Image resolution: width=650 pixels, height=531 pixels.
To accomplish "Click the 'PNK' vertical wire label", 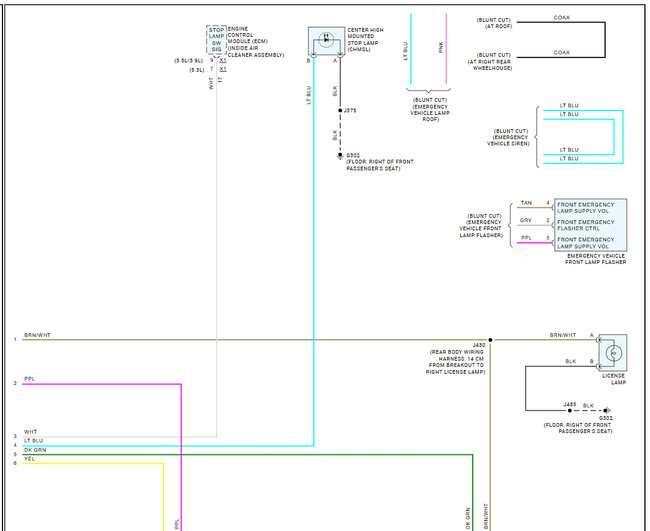I will [441, 47].
